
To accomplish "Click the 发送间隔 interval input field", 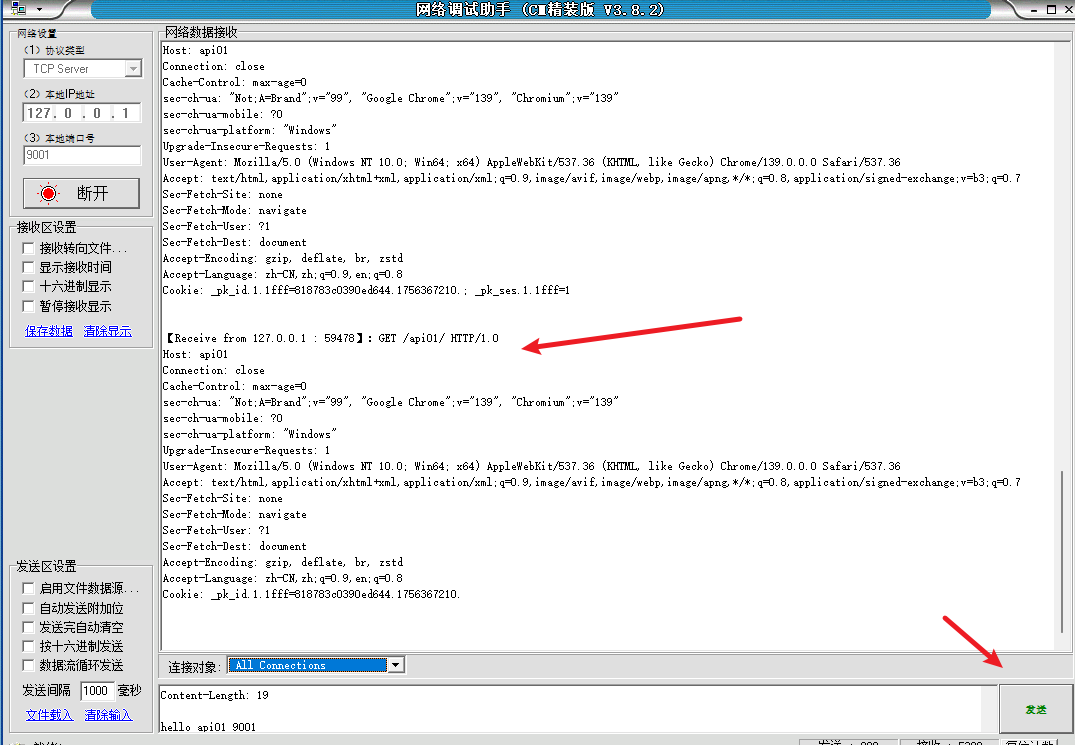I will pyautogui.click(x=96, y=691).
